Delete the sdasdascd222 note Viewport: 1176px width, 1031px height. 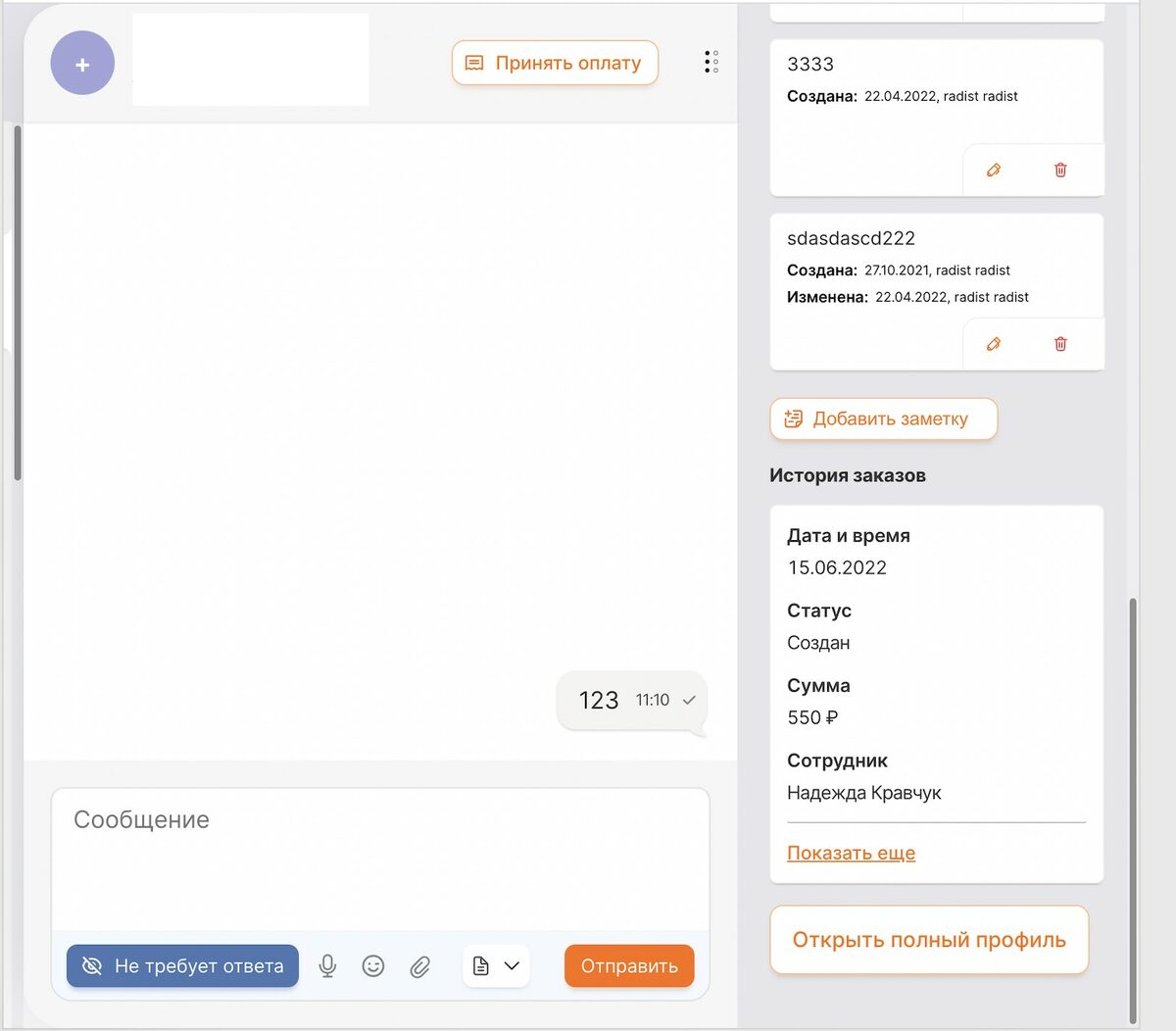tap(1060, 344)
